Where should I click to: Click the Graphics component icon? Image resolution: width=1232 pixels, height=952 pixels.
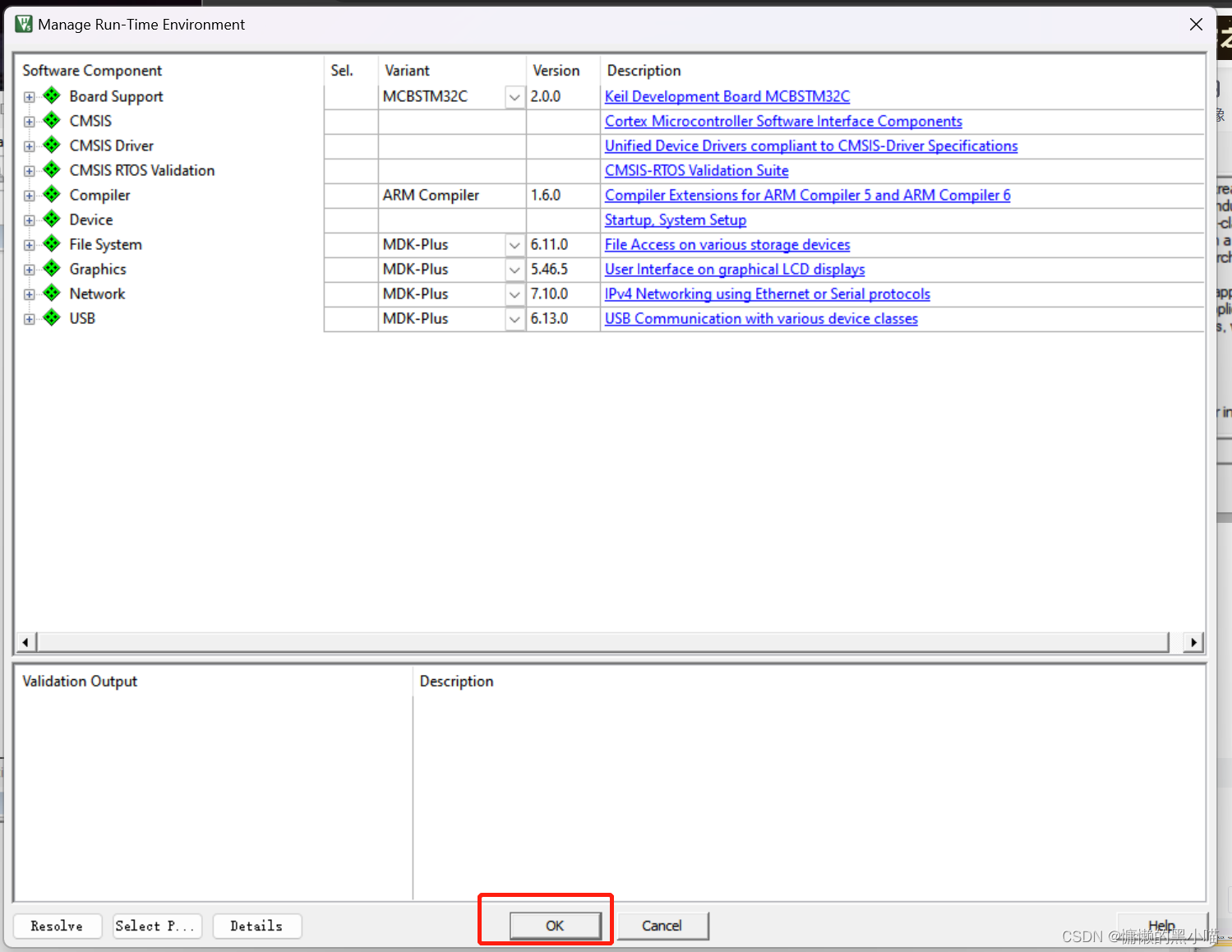(52, 269)
